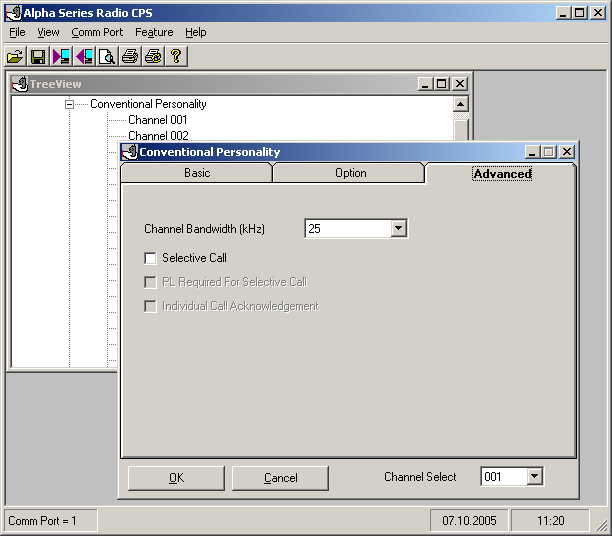The image size is (612, 536).
Task: Open the File menu
Action: point(17,32)
